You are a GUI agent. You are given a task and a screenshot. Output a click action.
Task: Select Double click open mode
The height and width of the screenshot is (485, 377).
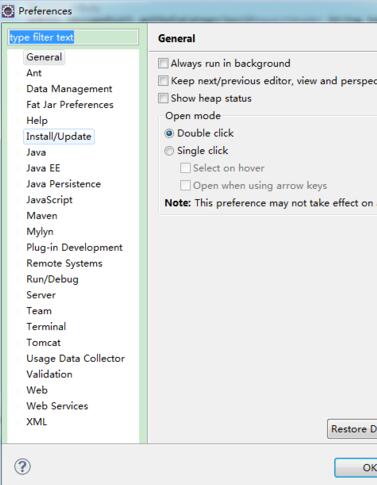tap(169, 133)
